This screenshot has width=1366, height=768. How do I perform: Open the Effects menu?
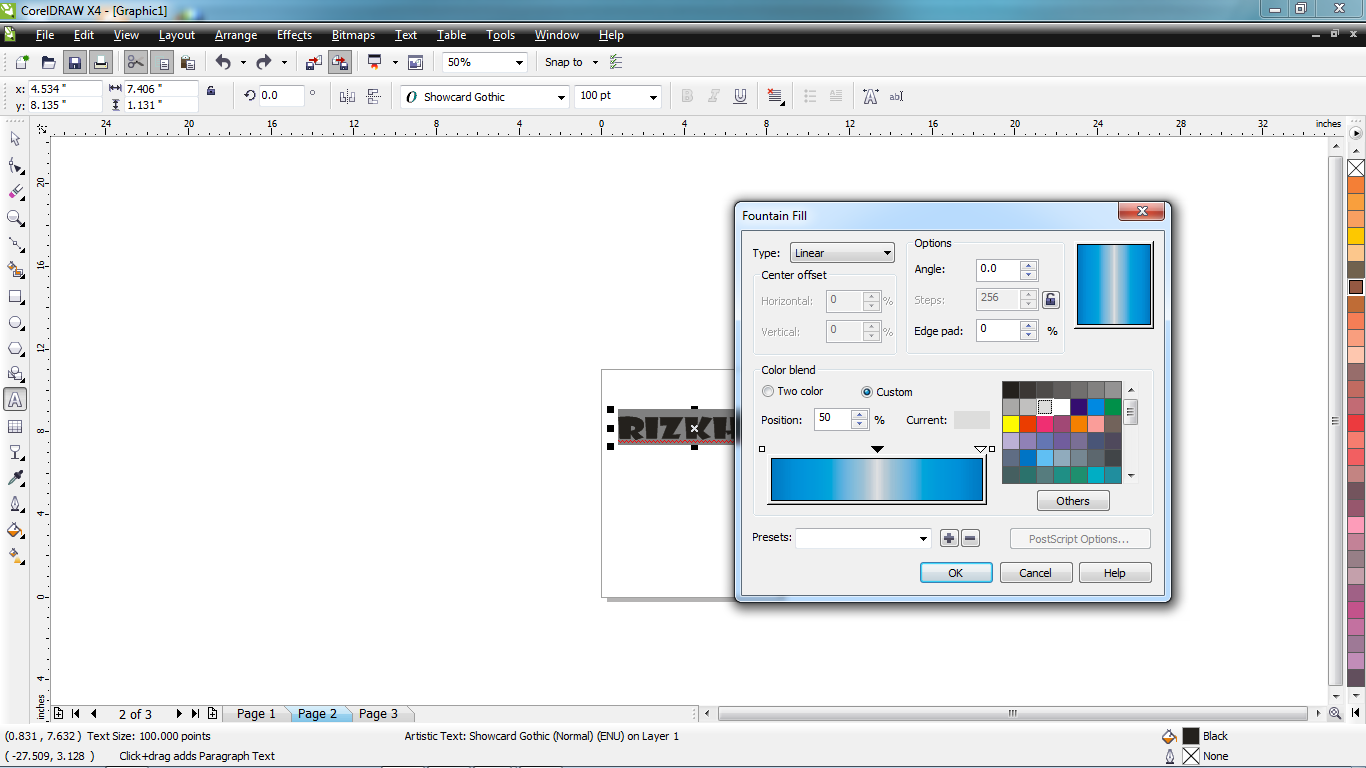coord(294,35)
